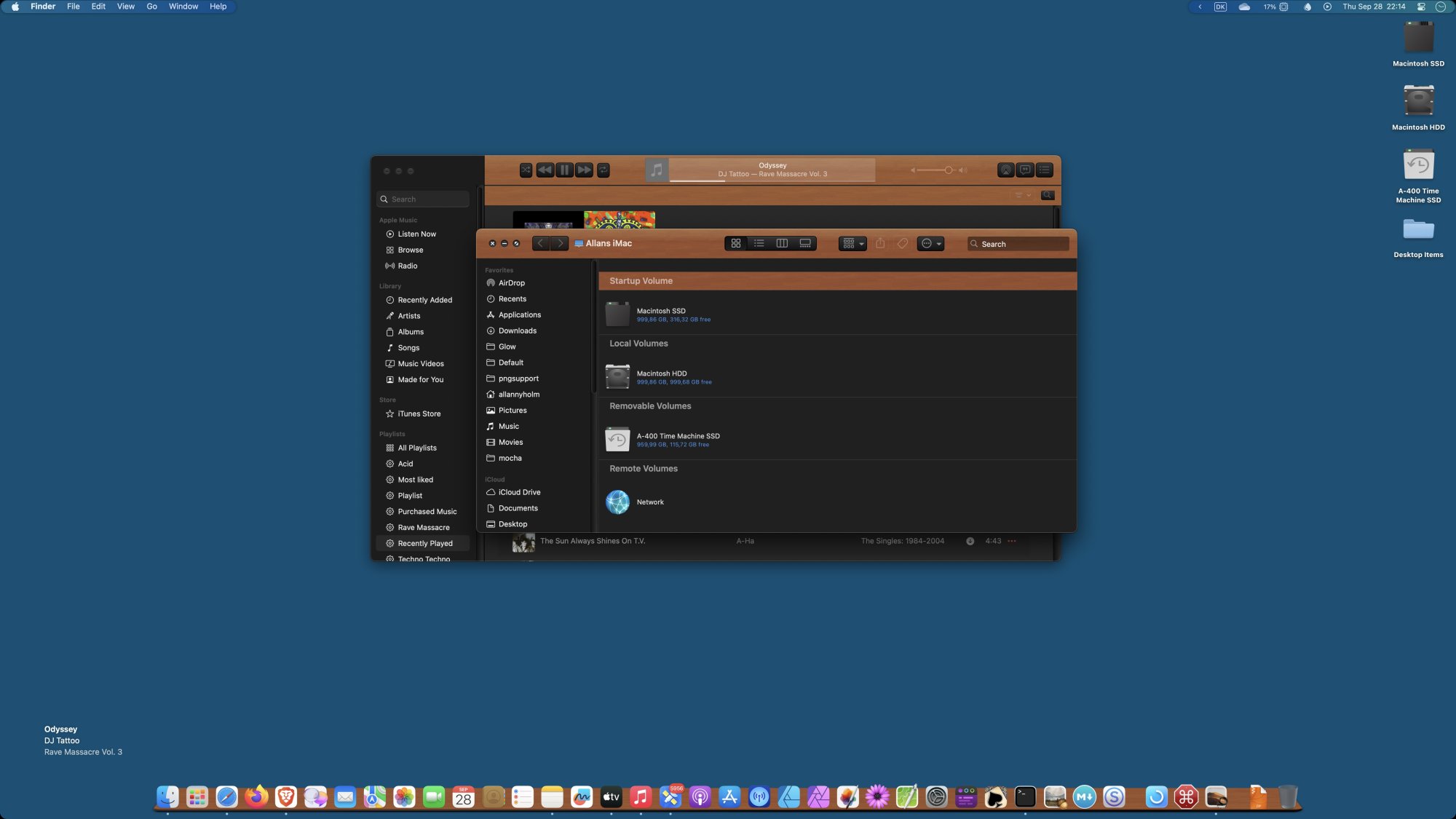Expand the Local Volumes section in Finder
1456x819 pixels.
pyautogui.click(x=639, y=344)
